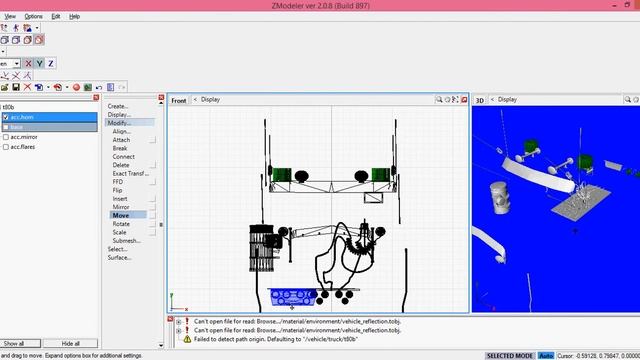The width and height of the screenshot is (640, 360).
Task: Click the greyed redo icon in toolbar
Action: tap(122, 87)
